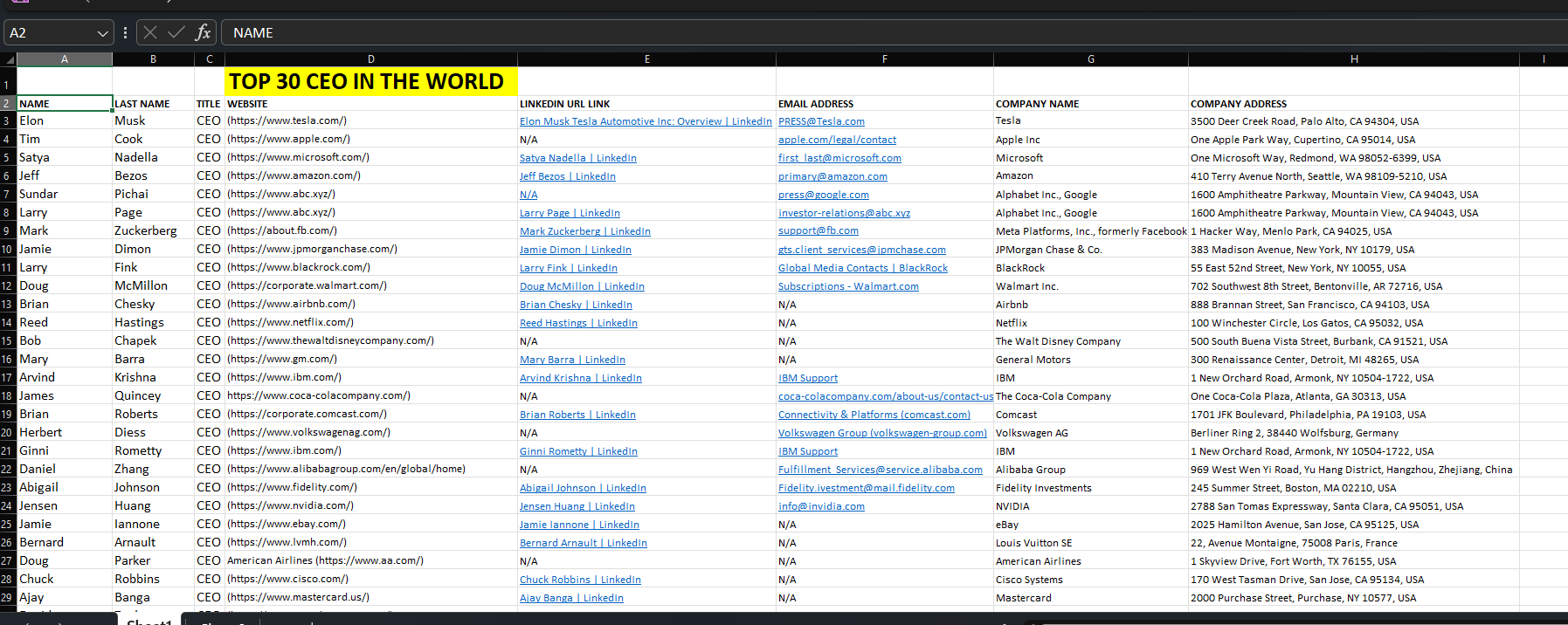Click the primary@amazon.com email link
Screen dimensions: 1568x625
(x=832, y=176)
